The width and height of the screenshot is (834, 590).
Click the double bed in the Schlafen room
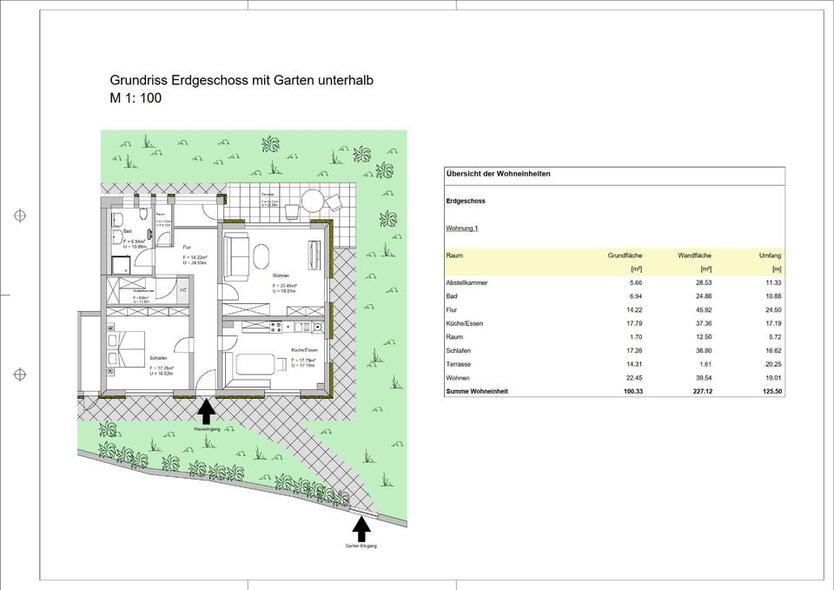(126, 350)
